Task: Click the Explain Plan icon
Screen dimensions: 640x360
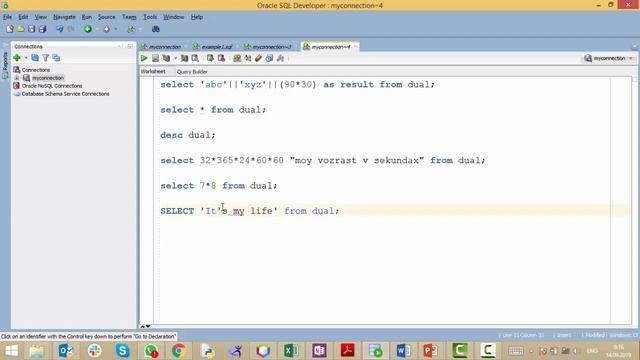Action: tap(166, 58)
